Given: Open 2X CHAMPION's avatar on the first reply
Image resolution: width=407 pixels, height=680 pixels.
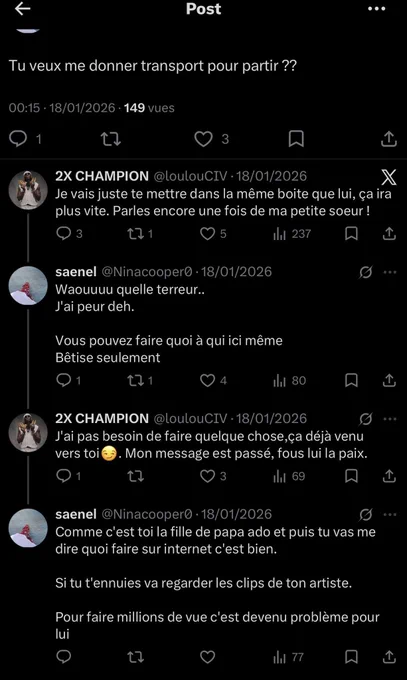Looking at the screenshot, I should click(28, 190).
